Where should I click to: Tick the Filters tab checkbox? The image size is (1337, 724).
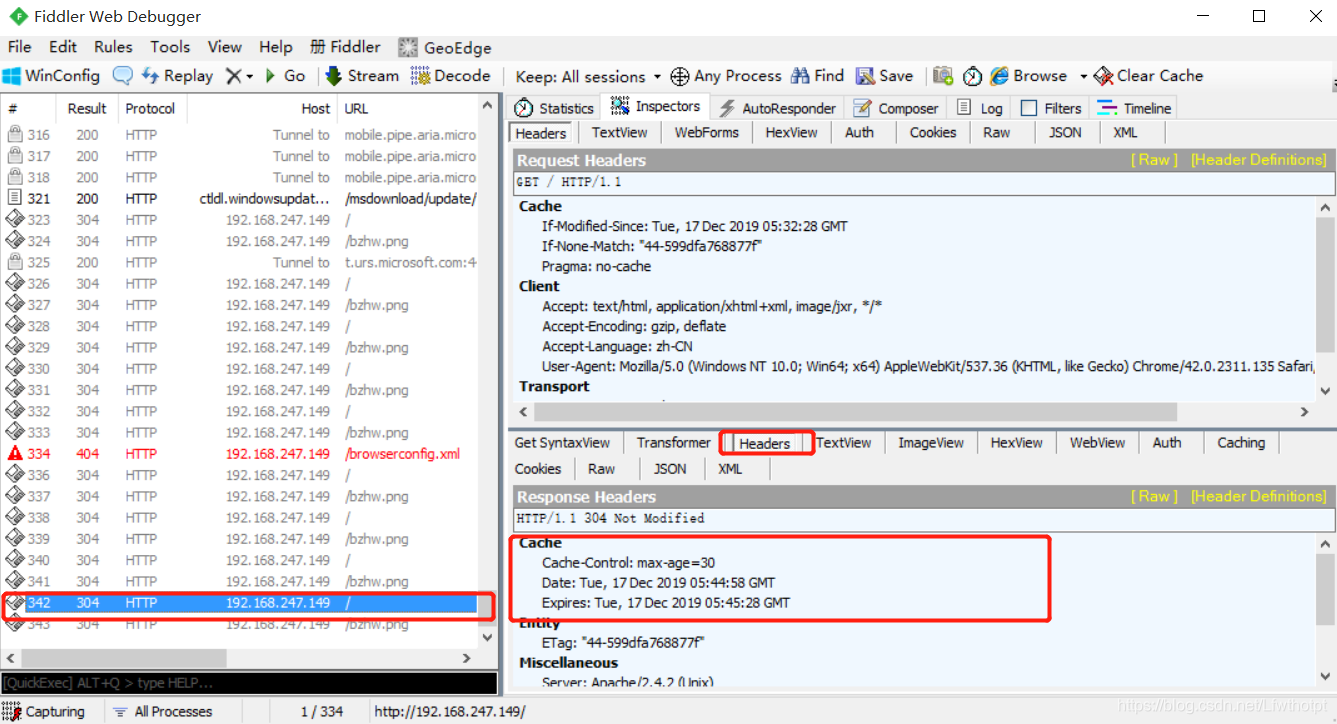pos(1029,108)
